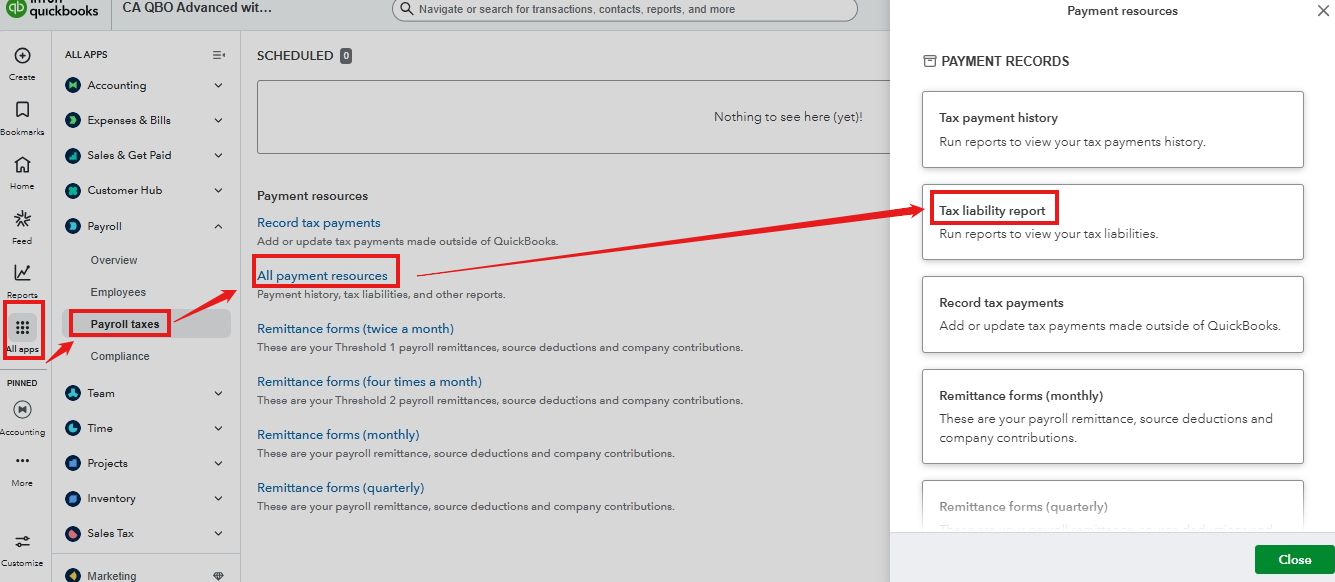Open Reports chart icon
The height and width of the screenshot is (582, 1335).
tap(22, 274)
